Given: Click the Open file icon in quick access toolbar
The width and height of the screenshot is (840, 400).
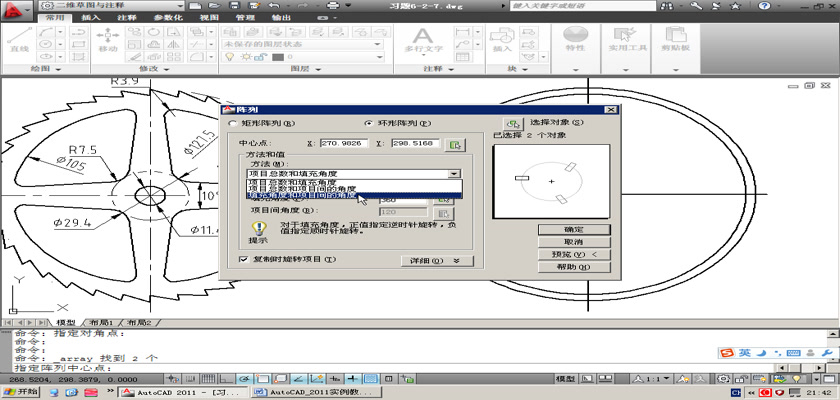Looking at the screenshot, I should (x=215, y=6).
